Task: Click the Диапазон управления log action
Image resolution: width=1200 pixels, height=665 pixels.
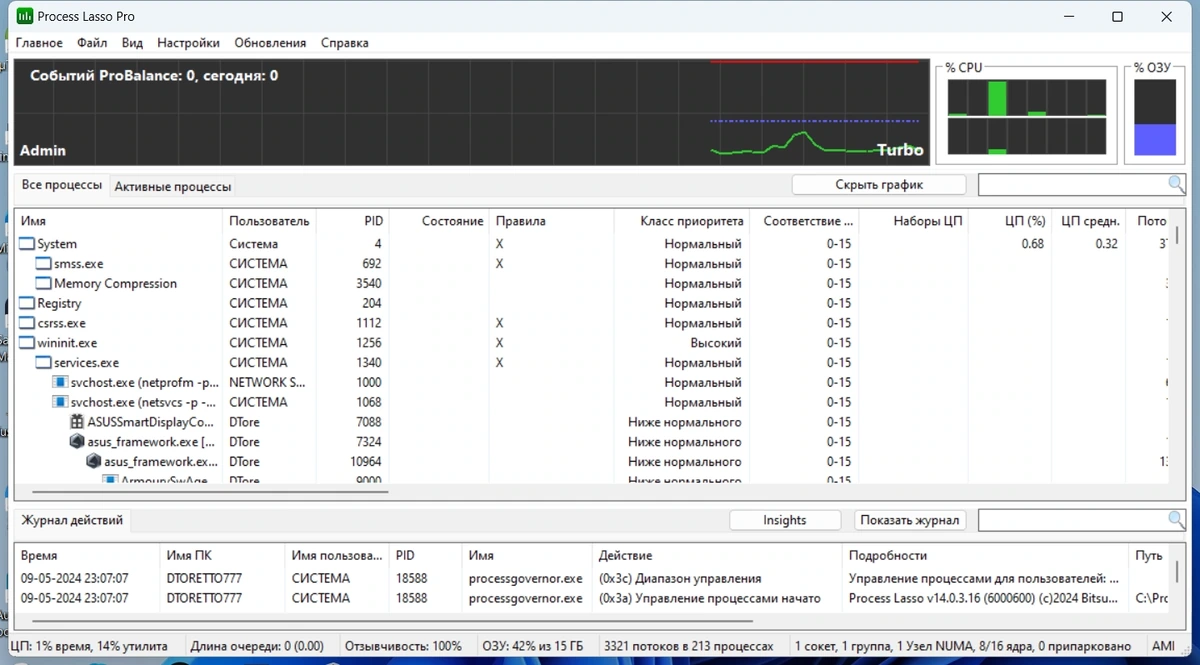Action: point(679,578)
